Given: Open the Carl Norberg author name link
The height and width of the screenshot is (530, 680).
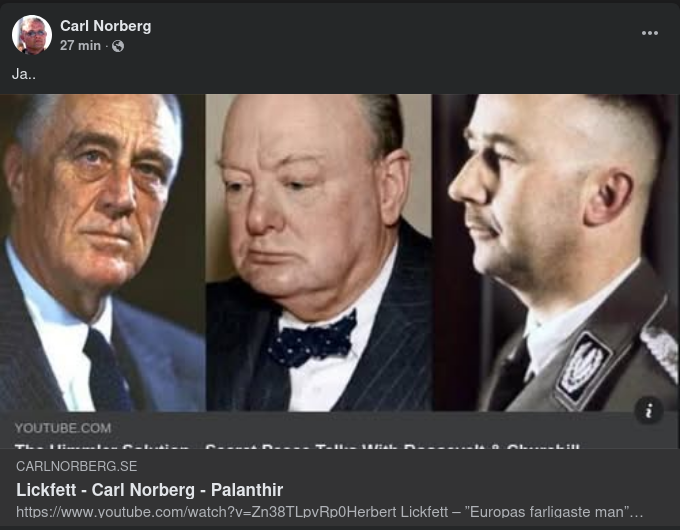Looking at the screenshot, I should (106, 26).
